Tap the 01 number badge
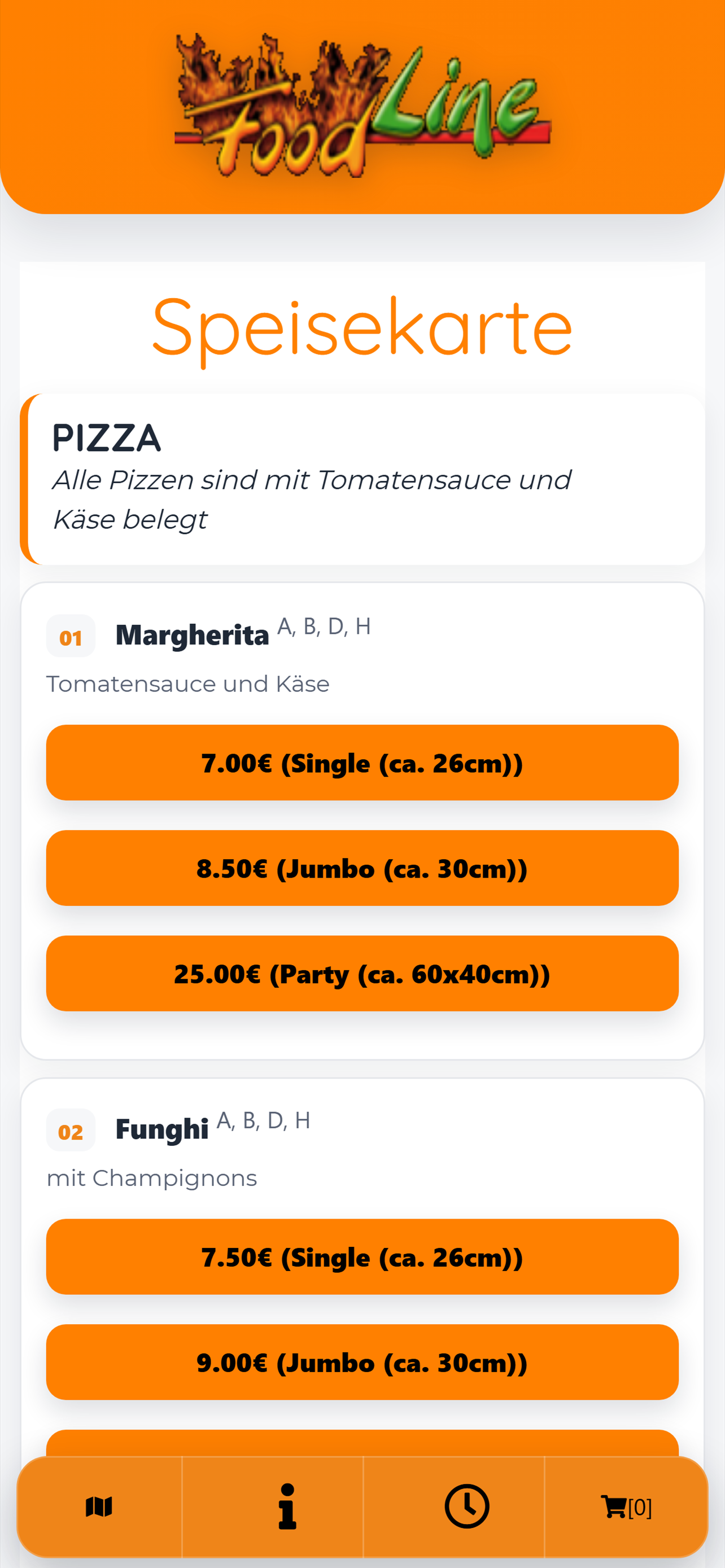725x1568 pixels. (x=71, y=636)
